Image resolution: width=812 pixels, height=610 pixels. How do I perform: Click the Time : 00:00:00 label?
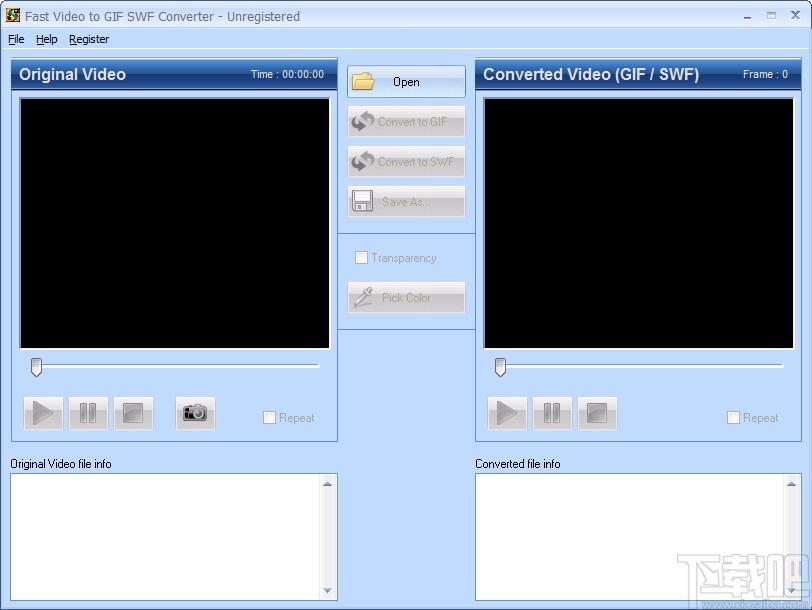[x=287, y=75]
